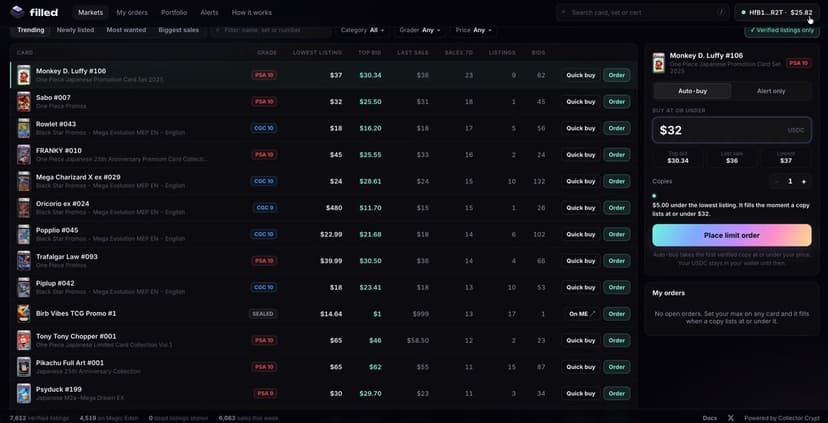
Task: Switch to Newly listed tab
Action: [76, 30]
